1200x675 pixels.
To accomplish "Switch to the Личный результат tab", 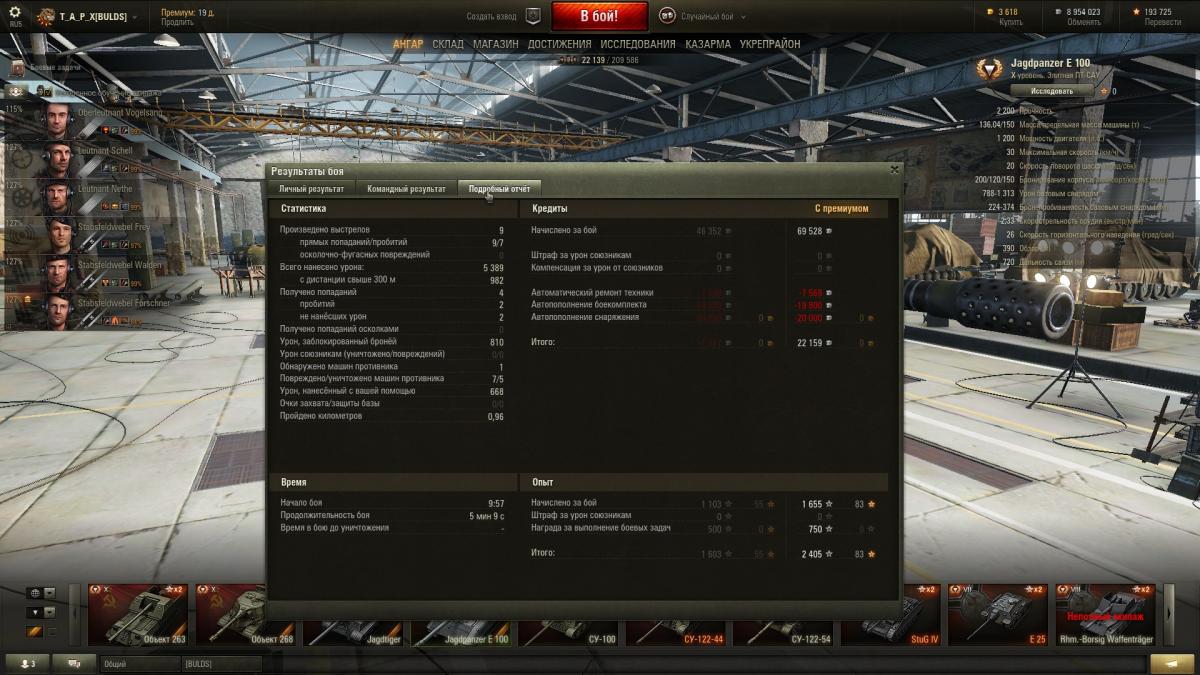I will pyautogui.click(x=311, y=189).
